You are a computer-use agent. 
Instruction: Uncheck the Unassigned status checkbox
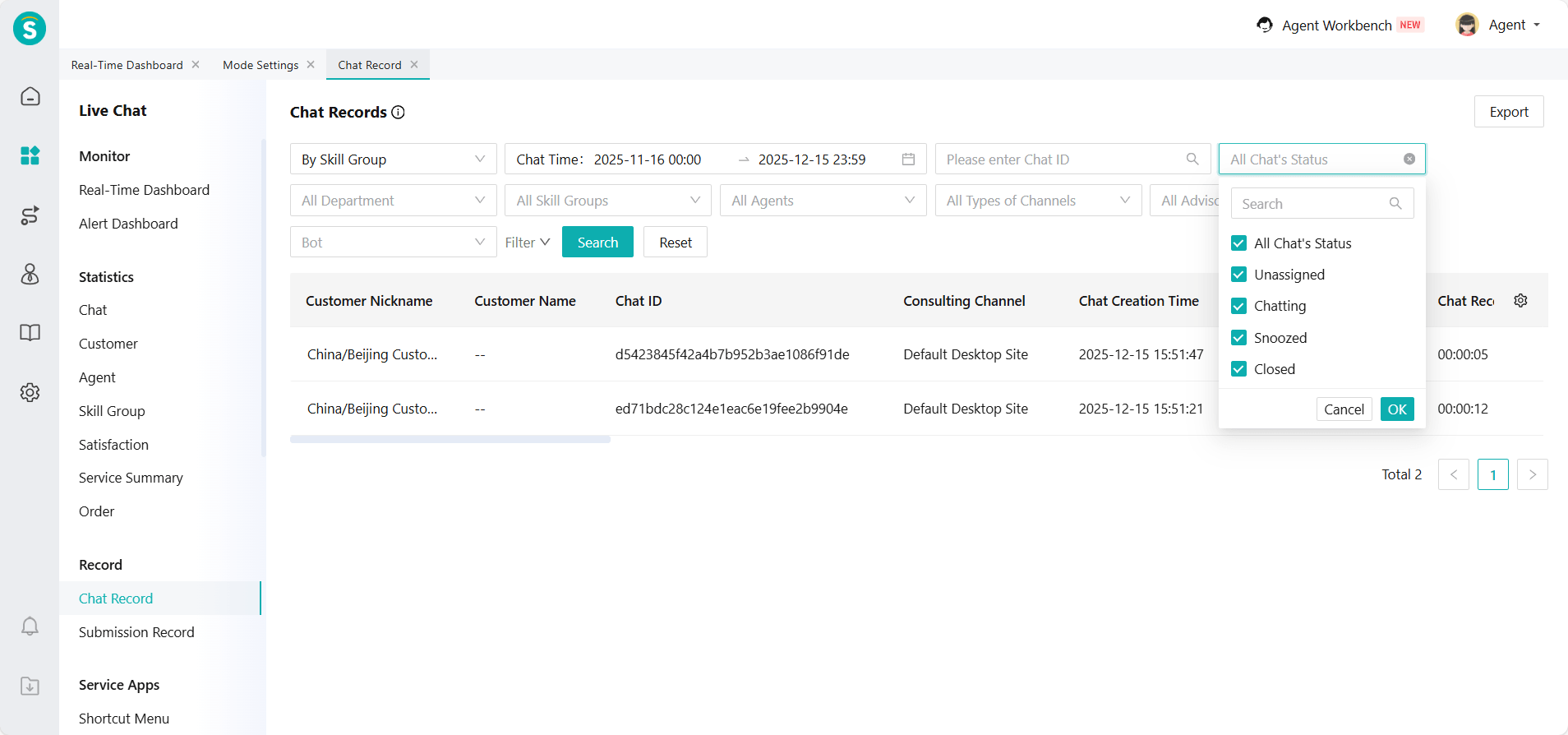(1239, 275)
